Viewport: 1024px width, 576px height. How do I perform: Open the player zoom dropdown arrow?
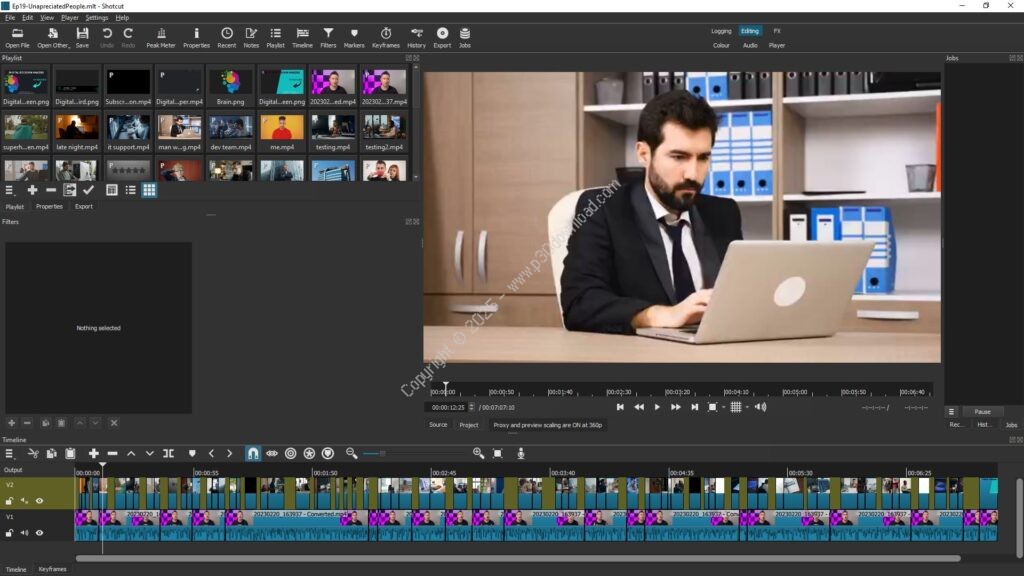pyautogui.click(x=723, y=408)
